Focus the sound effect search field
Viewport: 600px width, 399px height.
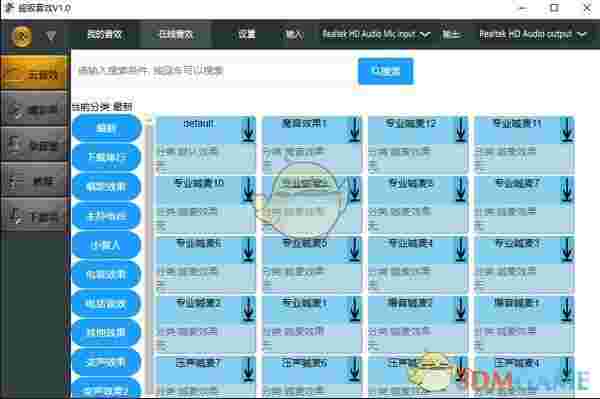click(214, 71)
